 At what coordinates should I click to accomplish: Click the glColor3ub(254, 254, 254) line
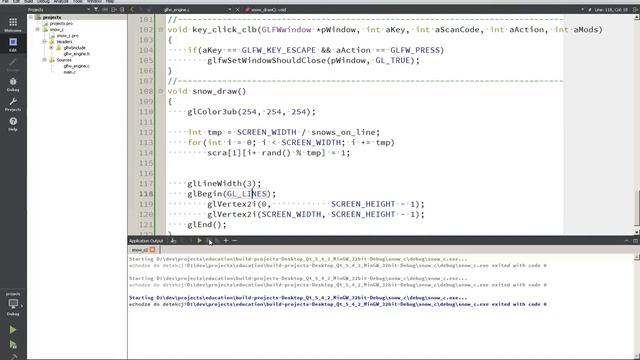[251, 112]
